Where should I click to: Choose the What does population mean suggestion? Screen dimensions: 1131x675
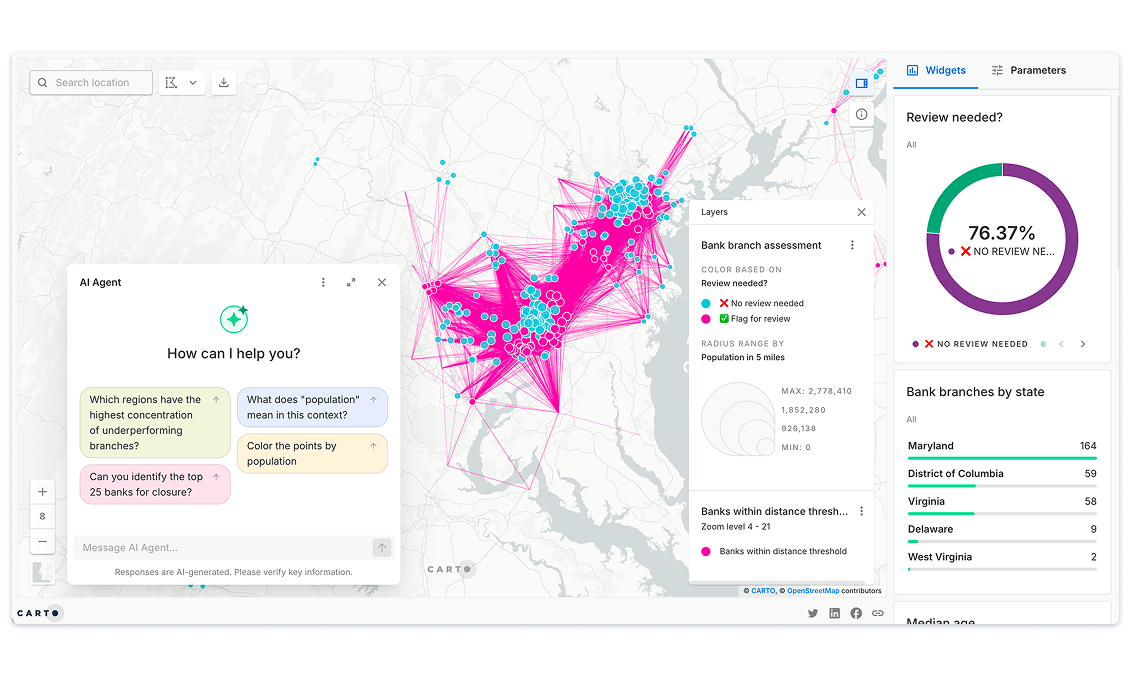coord(312,407)
